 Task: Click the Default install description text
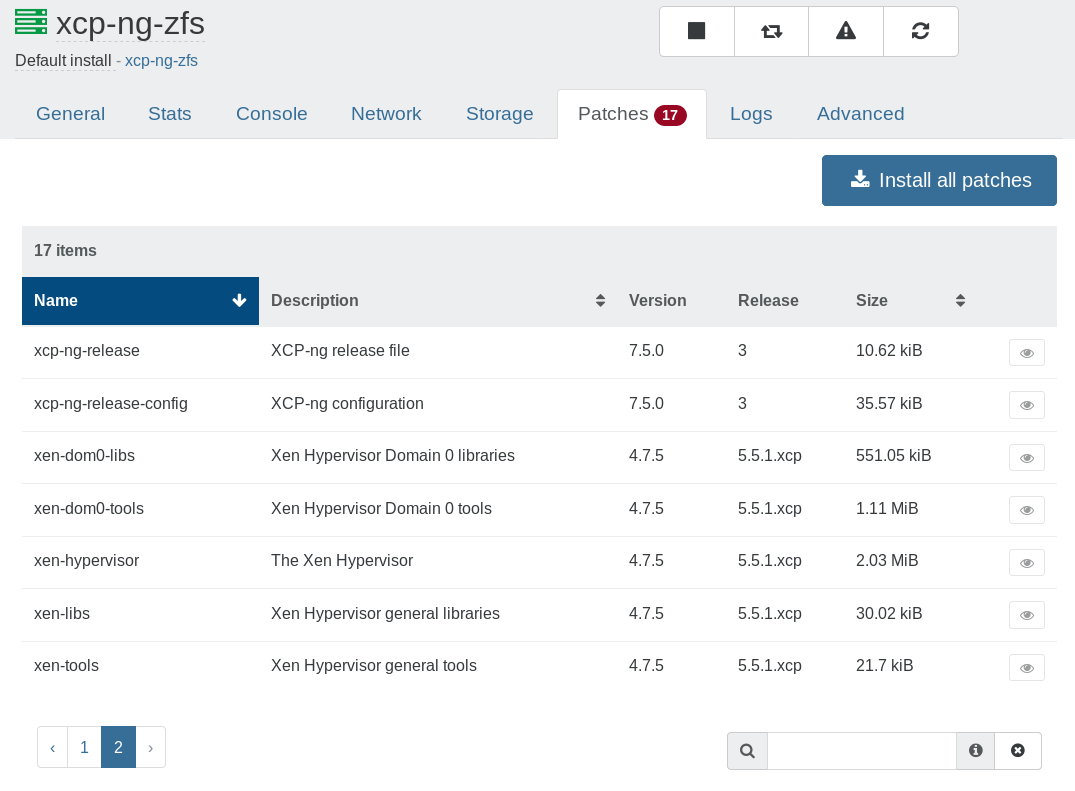coord(63,60)
